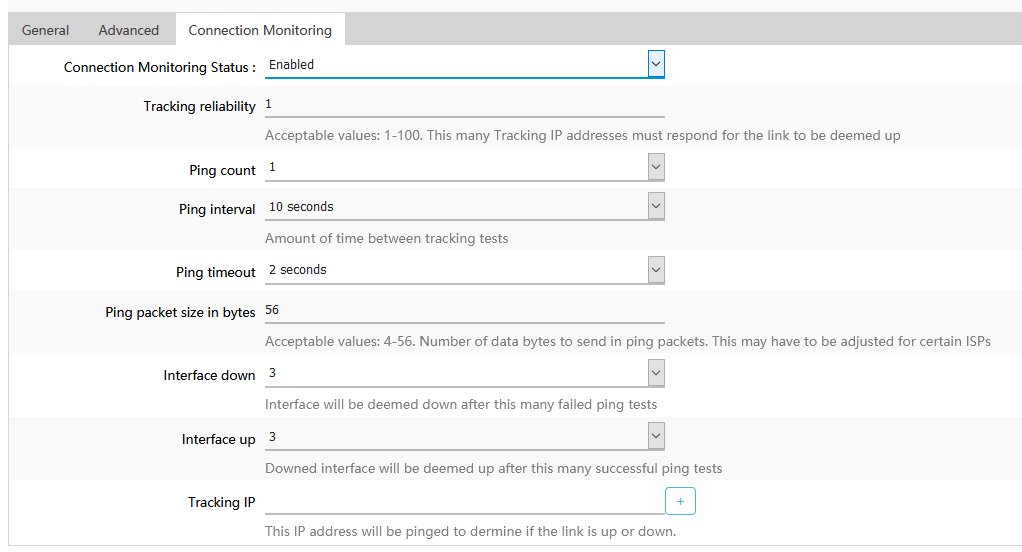Select the Connection Monitoring tab
The image size is (1022, 552).
click(x=260, y=30)
